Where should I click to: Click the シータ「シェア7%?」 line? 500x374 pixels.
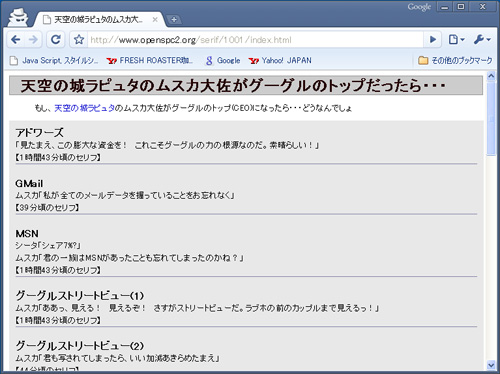tap(48, 245)
